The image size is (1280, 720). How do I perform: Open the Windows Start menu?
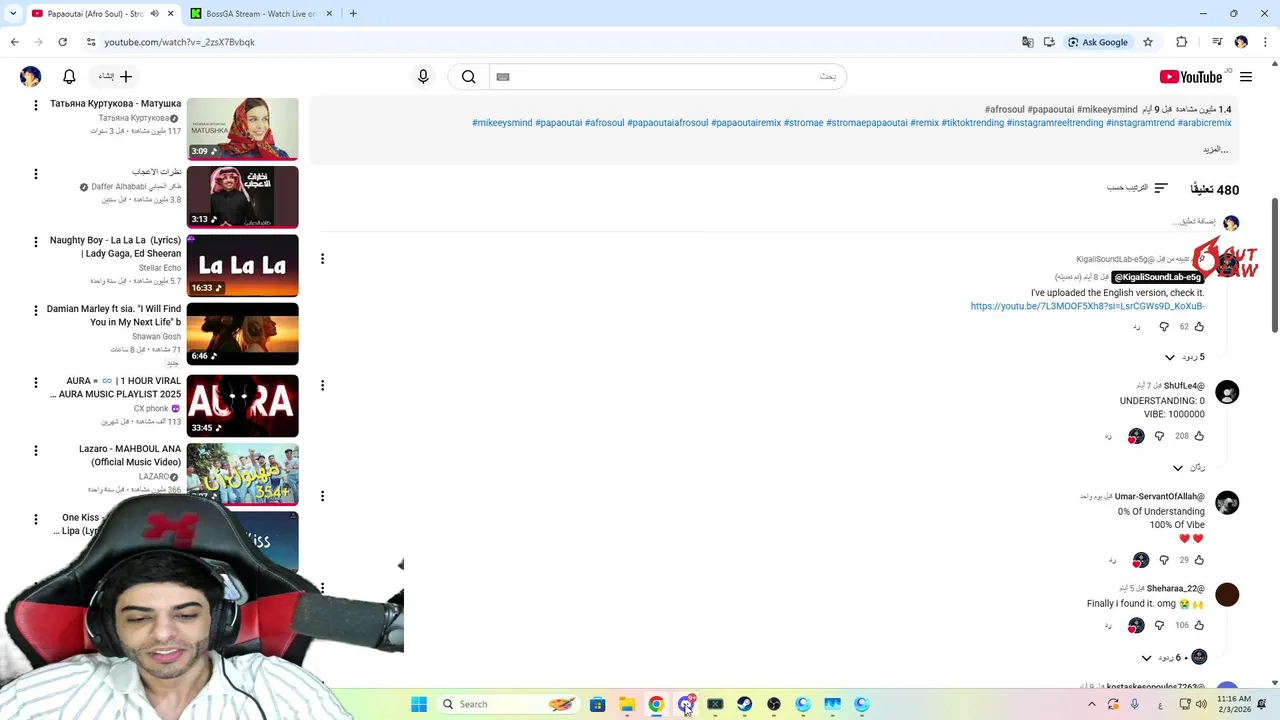419,704
